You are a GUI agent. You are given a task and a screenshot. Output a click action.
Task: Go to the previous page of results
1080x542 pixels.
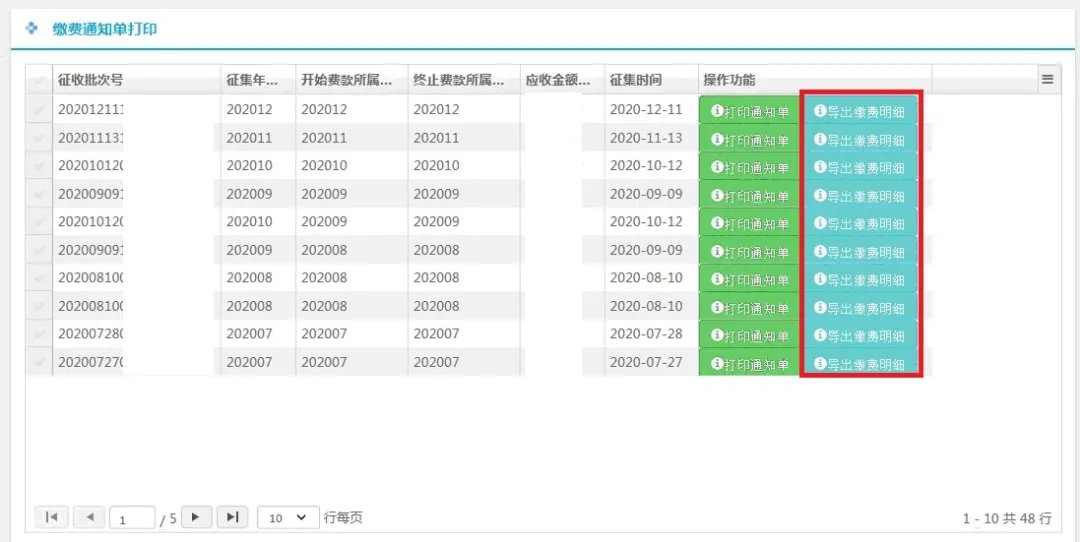tap(88, 517)
